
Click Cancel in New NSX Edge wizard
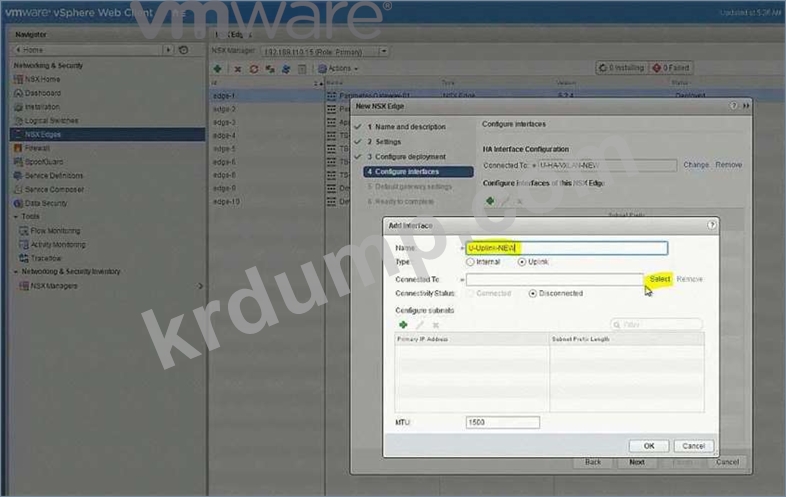coord(727,462)
